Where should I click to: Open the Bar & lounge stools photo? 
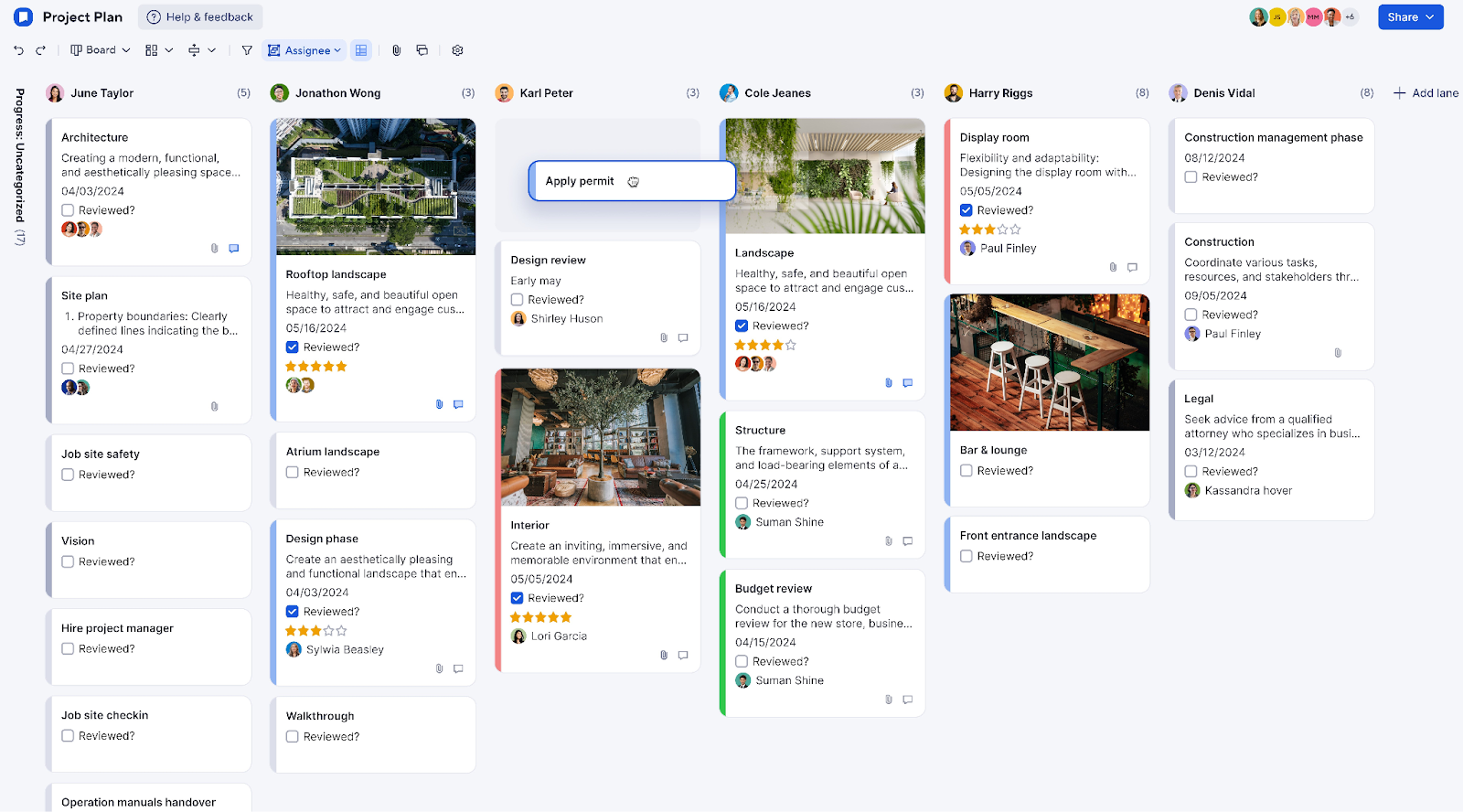click(x=1050, y=362)
